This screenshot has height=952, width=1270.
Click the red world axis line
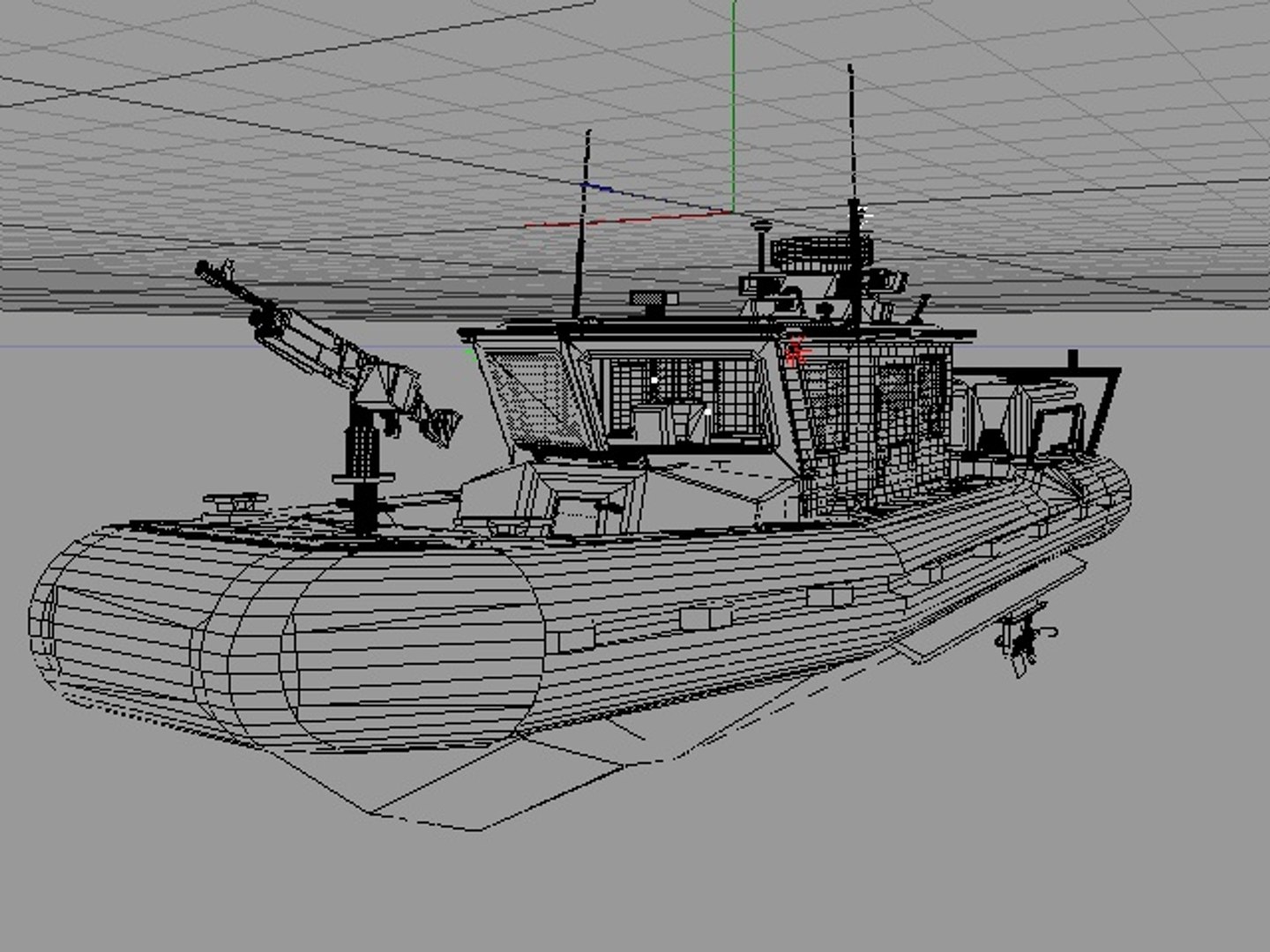click(x=628, y=219)
